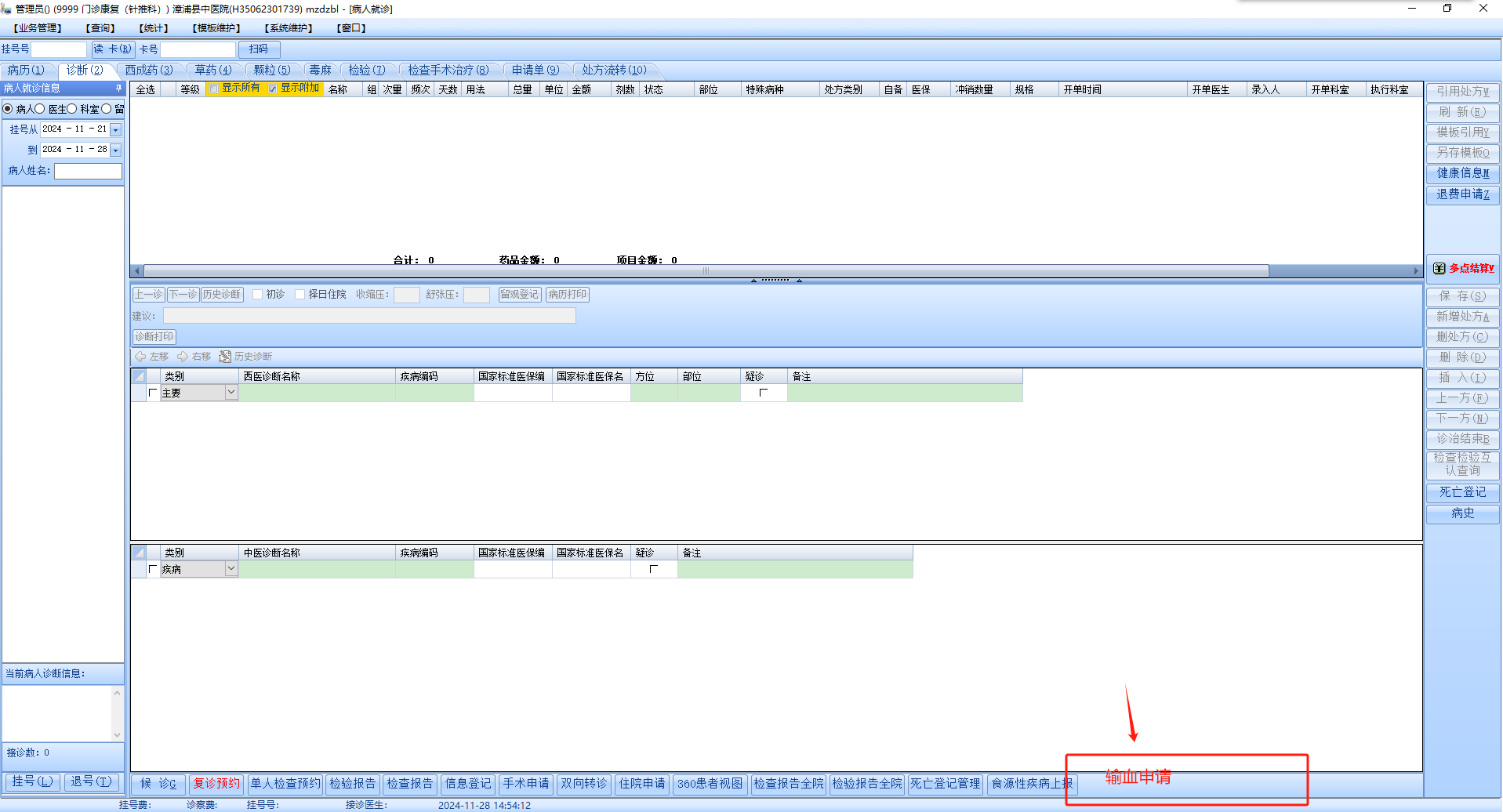Expand the 疾病 category dropdown
Screen dimensions: 1503x812
pos(231,569)
